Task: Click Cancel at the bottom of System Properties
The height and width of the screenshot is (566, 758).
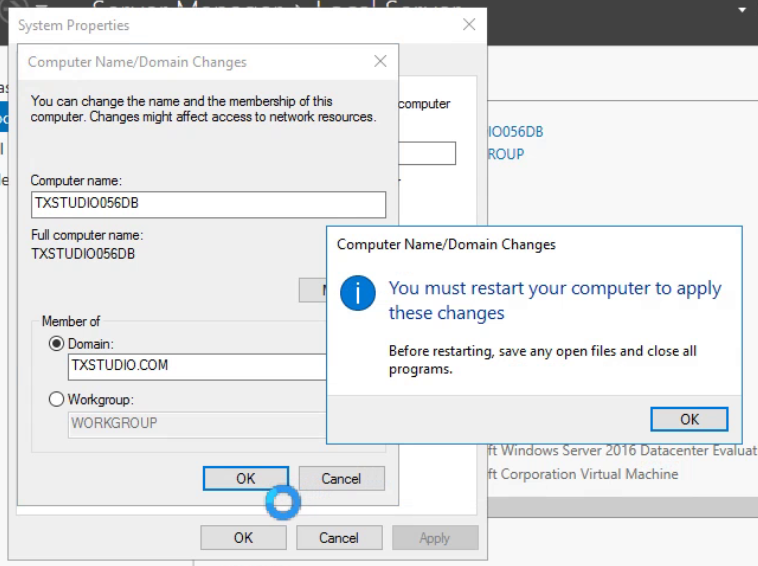Action: (339, 537)
